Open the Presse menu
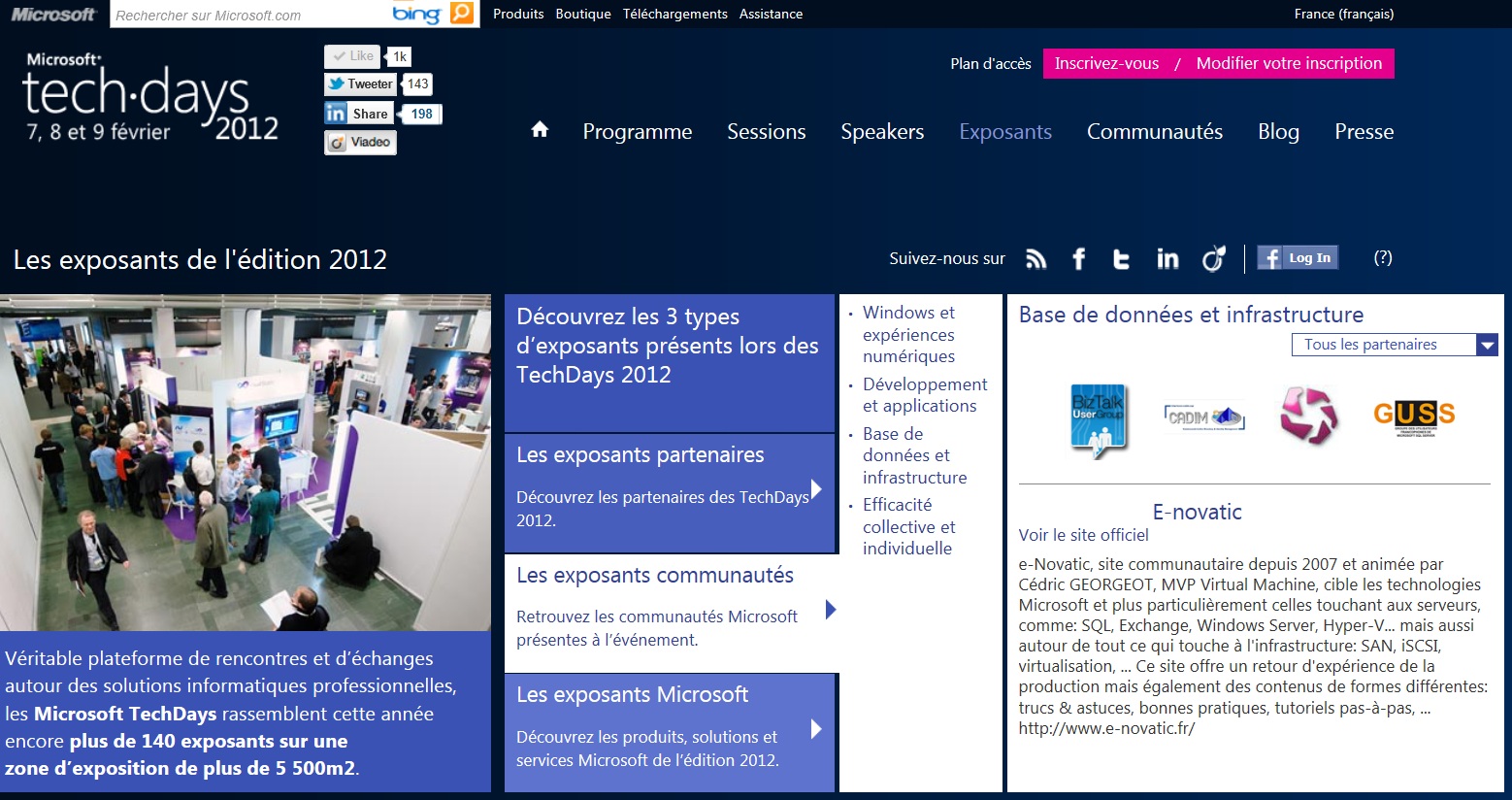The height and width of the screenshot is (800, 1512). (1364, 131)
